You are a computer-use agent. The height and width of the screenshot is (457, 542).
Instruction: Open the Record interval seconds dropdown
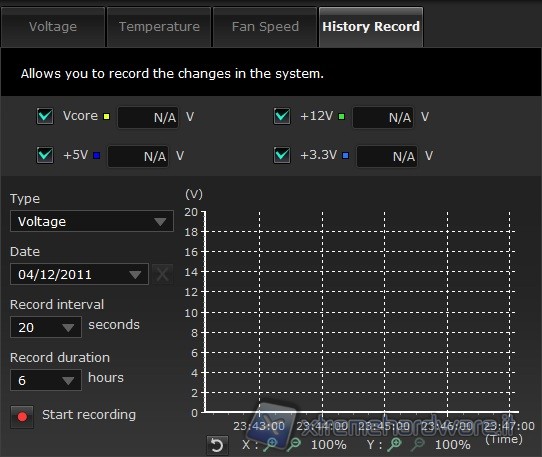click(x=46, y=327)
